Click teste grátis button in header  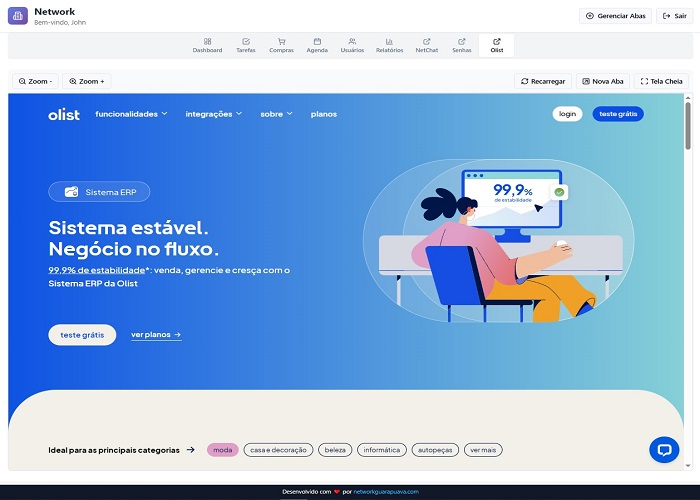click(618, 114)
